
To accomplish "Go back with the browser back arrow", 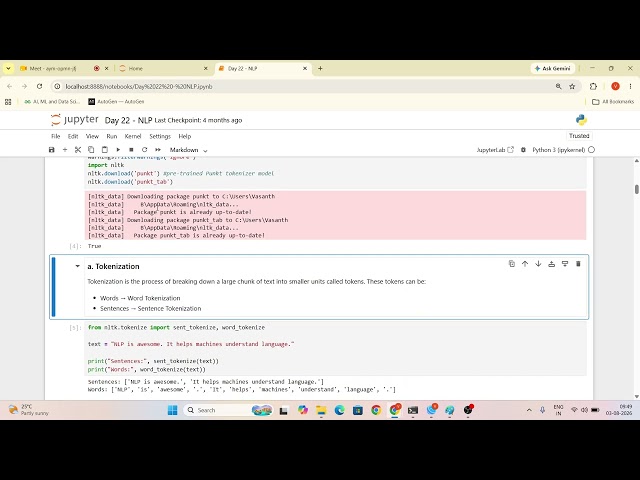I will click(x=9, y=87).
